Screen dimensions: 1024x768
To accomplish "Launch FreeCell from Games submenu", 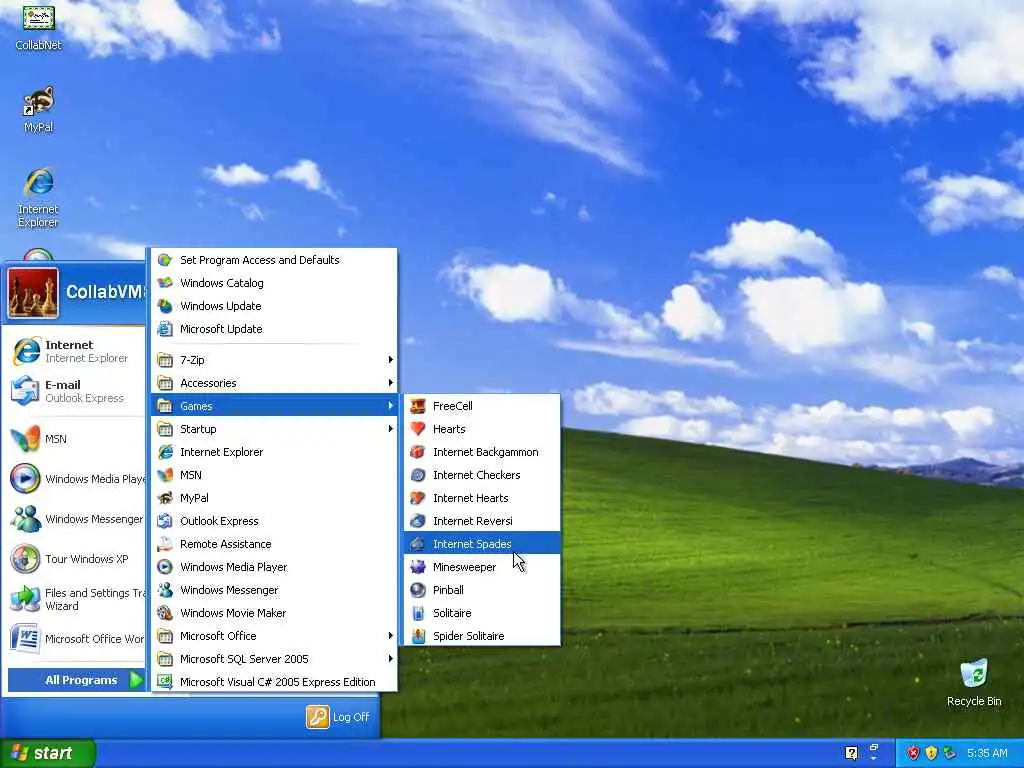I will click(x=482, y=406).
